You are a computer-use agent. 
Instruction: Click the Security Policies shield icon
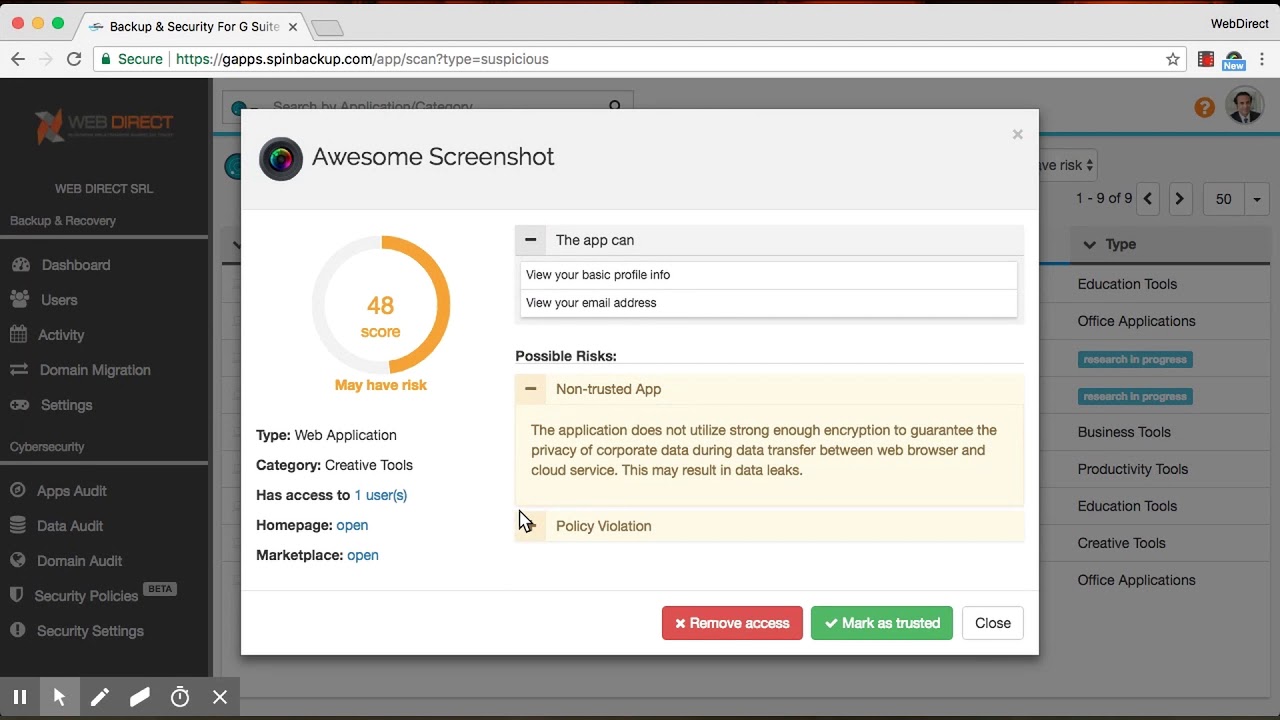pos(16,595)
